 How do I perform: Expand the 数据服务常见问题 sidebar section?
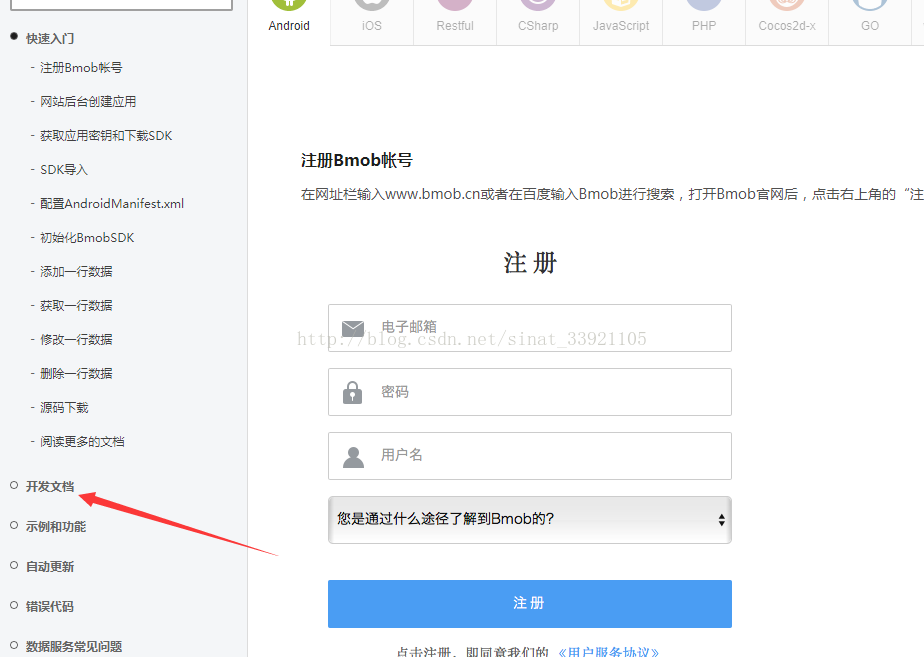pyautogui.click(x=74, y=646)
